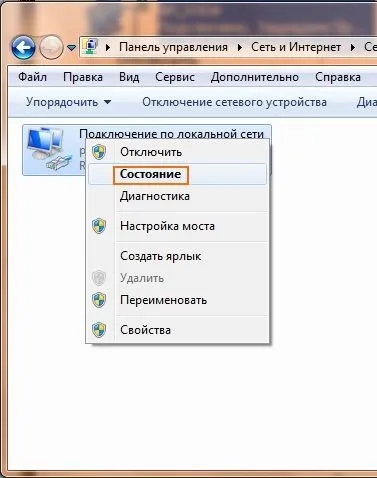The width and height of the screenshot is (377, 478).
Task: Click Подключение по локальной сети name
Action: [x=172, y=134]
